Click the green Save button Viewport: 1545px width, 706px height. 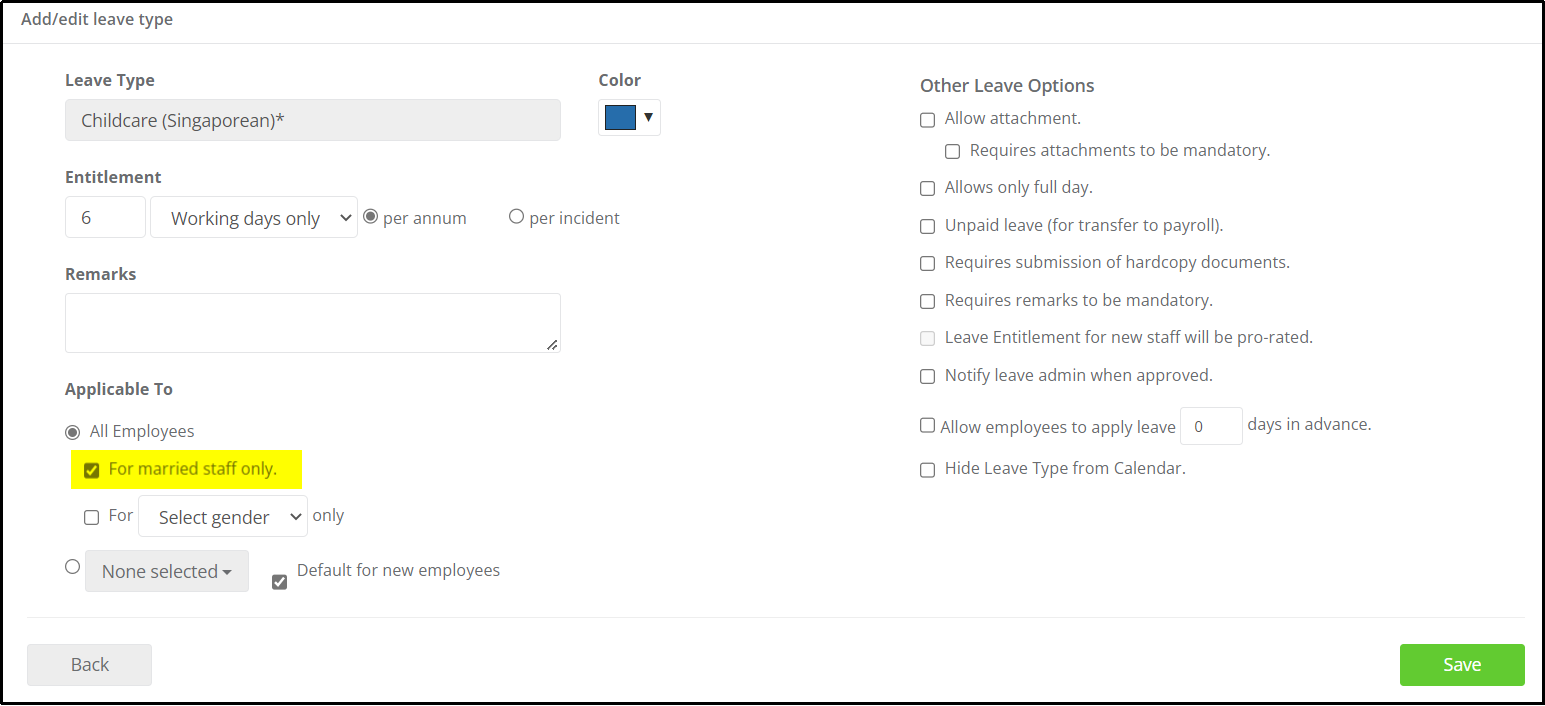click(x=1462, y=665)
